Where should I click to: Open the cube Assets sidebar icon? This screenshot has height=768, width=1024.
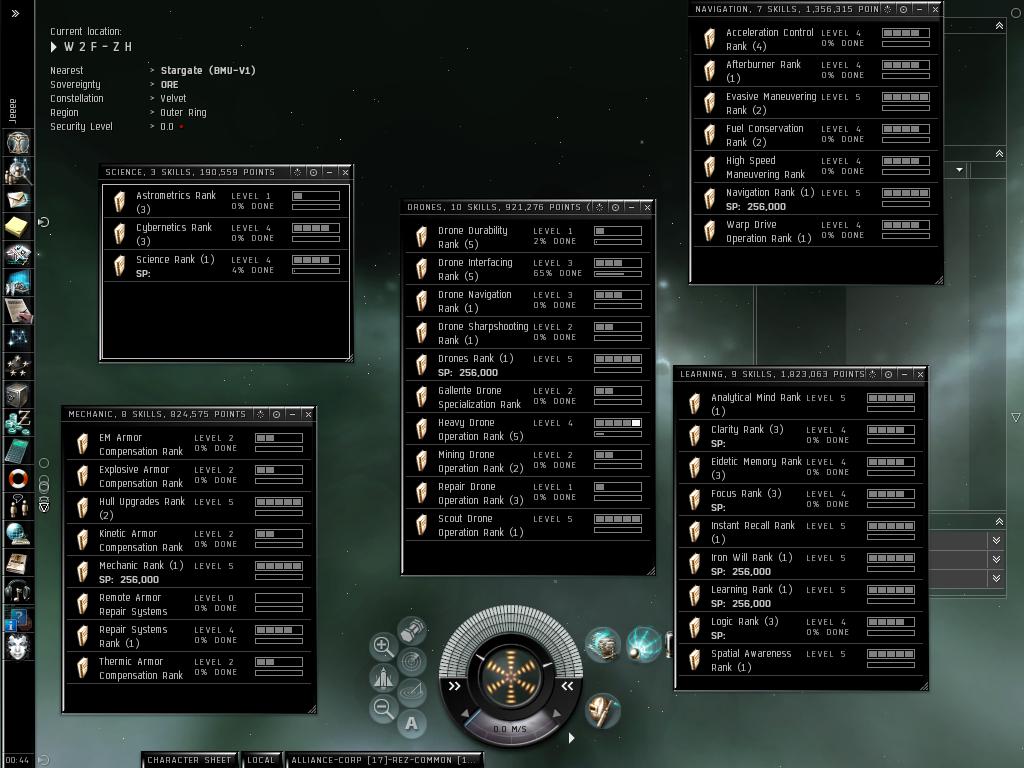(x=18, y=394)
